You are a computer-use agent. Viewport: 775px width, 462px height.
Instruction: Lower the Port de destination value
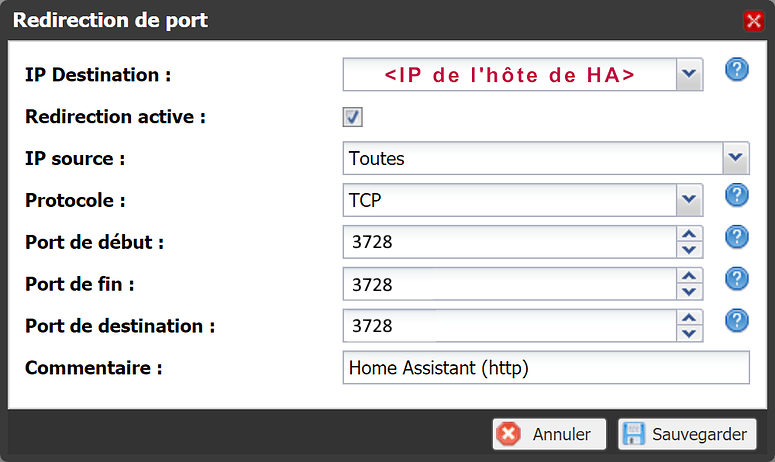689,333
